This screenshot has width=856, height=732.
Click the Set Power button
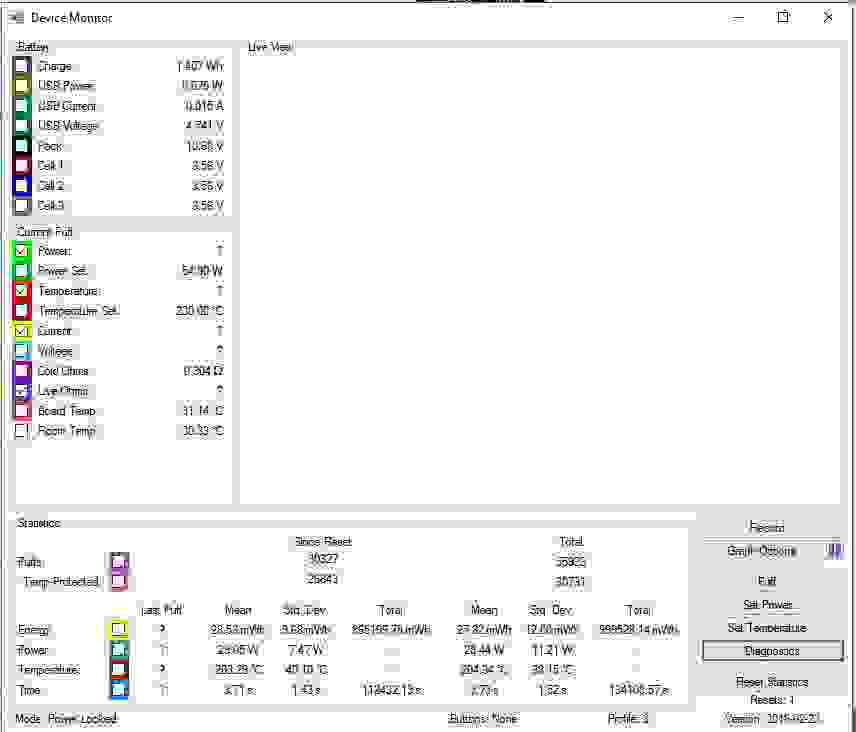tap(767, 605)
